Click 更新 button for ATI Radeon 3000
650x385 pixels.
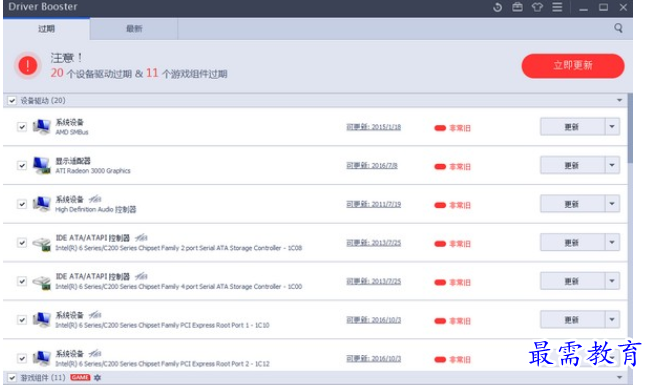coord(572,165)
